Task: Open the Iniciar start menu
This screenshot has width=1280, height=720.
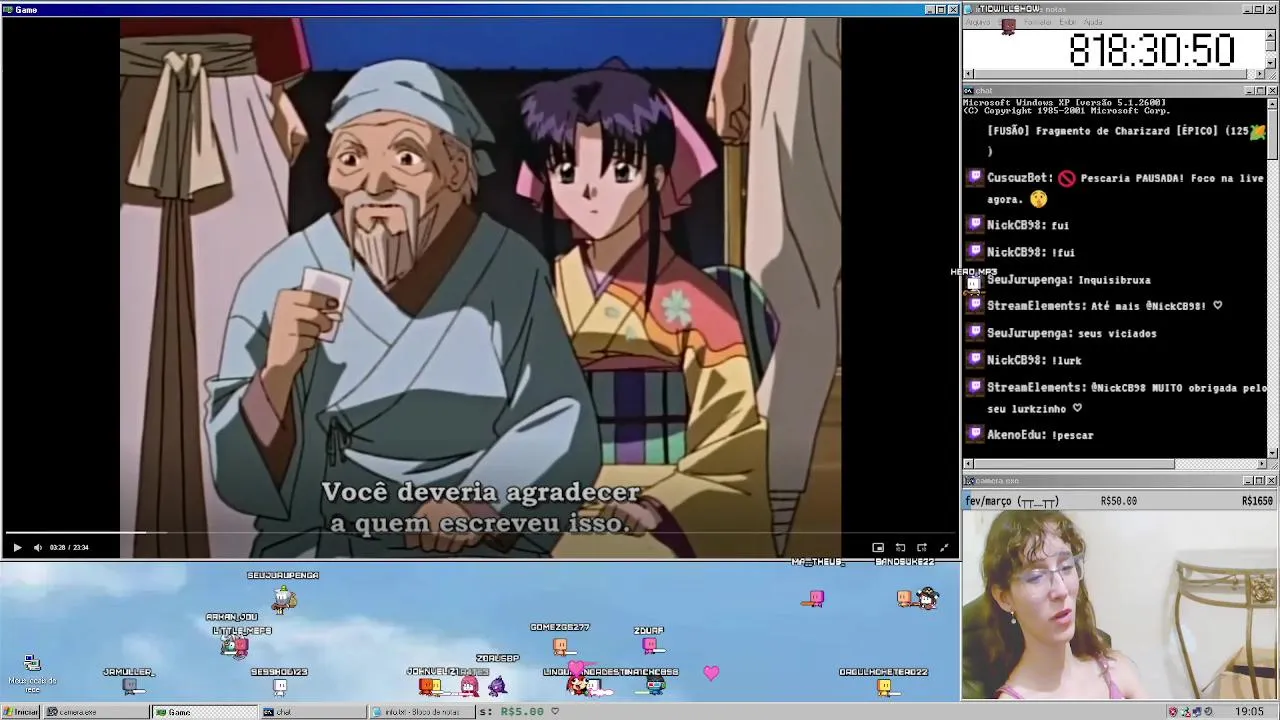Action: (21, 712)
